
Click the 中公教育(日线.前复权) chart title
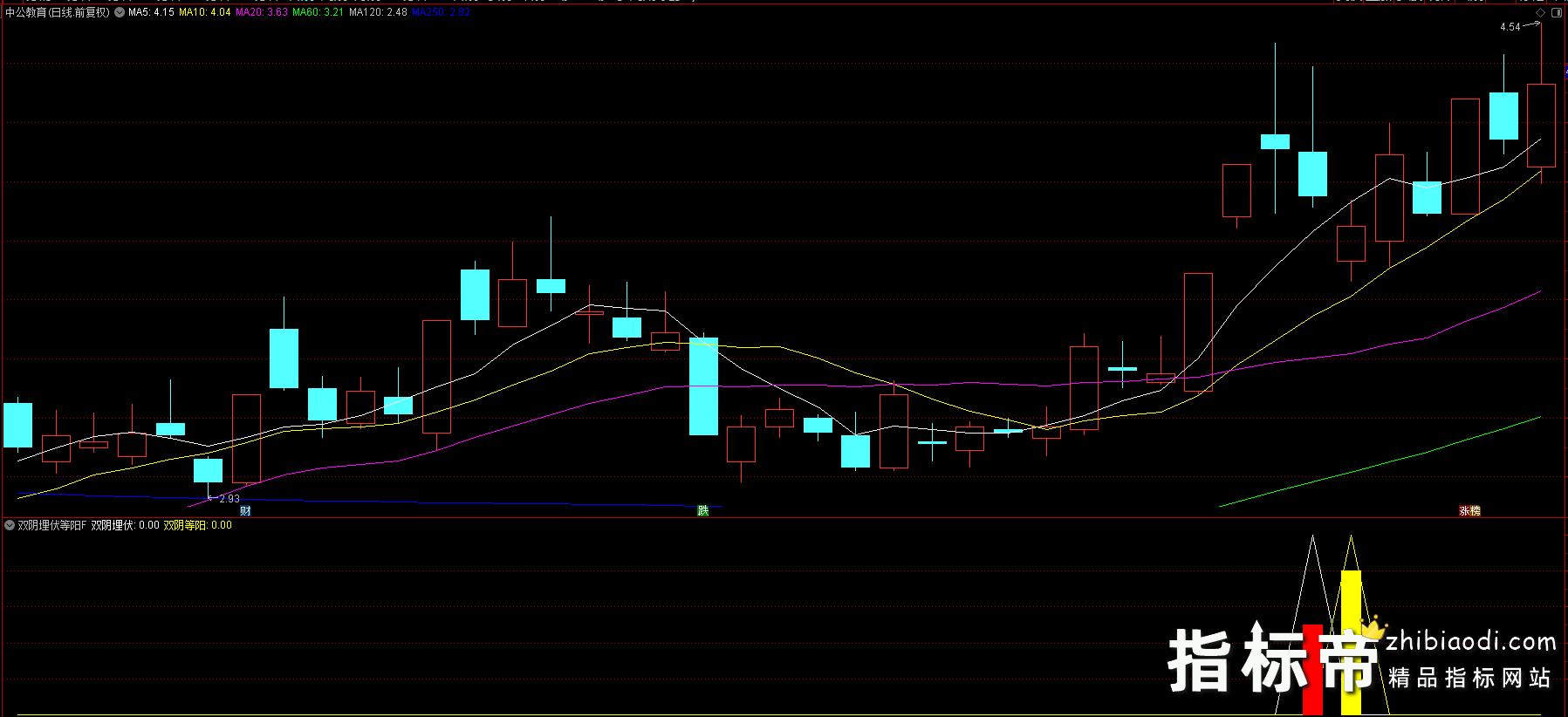tap(58, 12)
